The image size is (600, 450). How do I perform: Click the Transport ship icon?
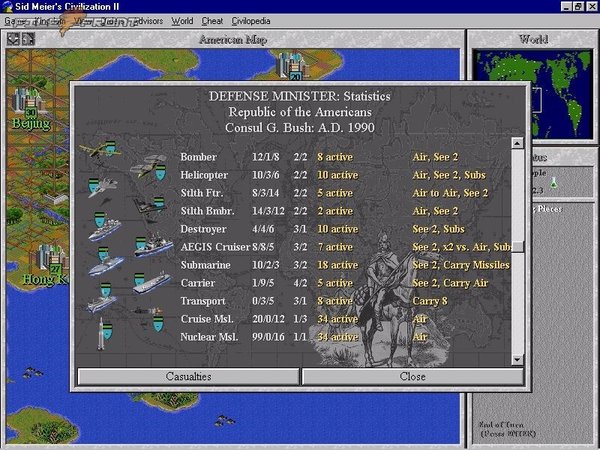[102, 298]
